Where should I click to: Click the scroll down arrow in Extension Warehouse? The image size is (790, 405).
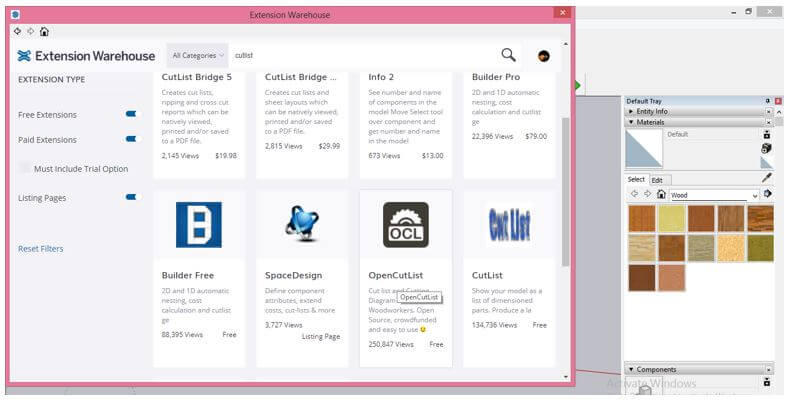pos(565,377)
